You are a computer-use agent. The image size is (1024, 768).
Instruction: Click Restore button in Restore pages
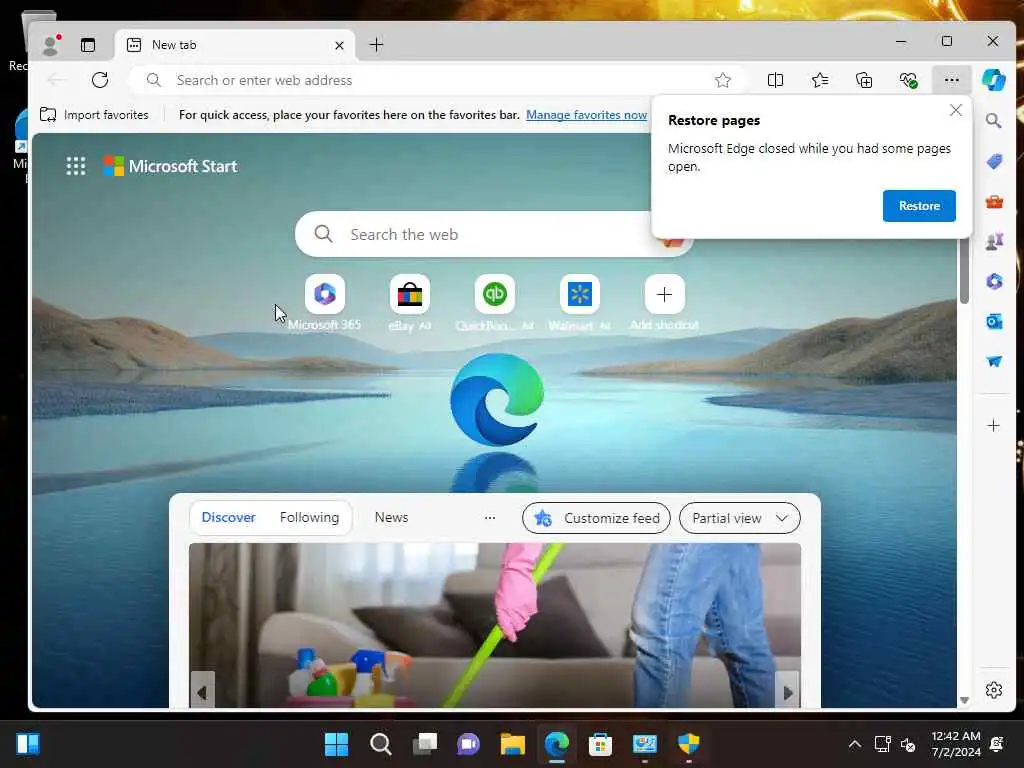tap(919, 206)
